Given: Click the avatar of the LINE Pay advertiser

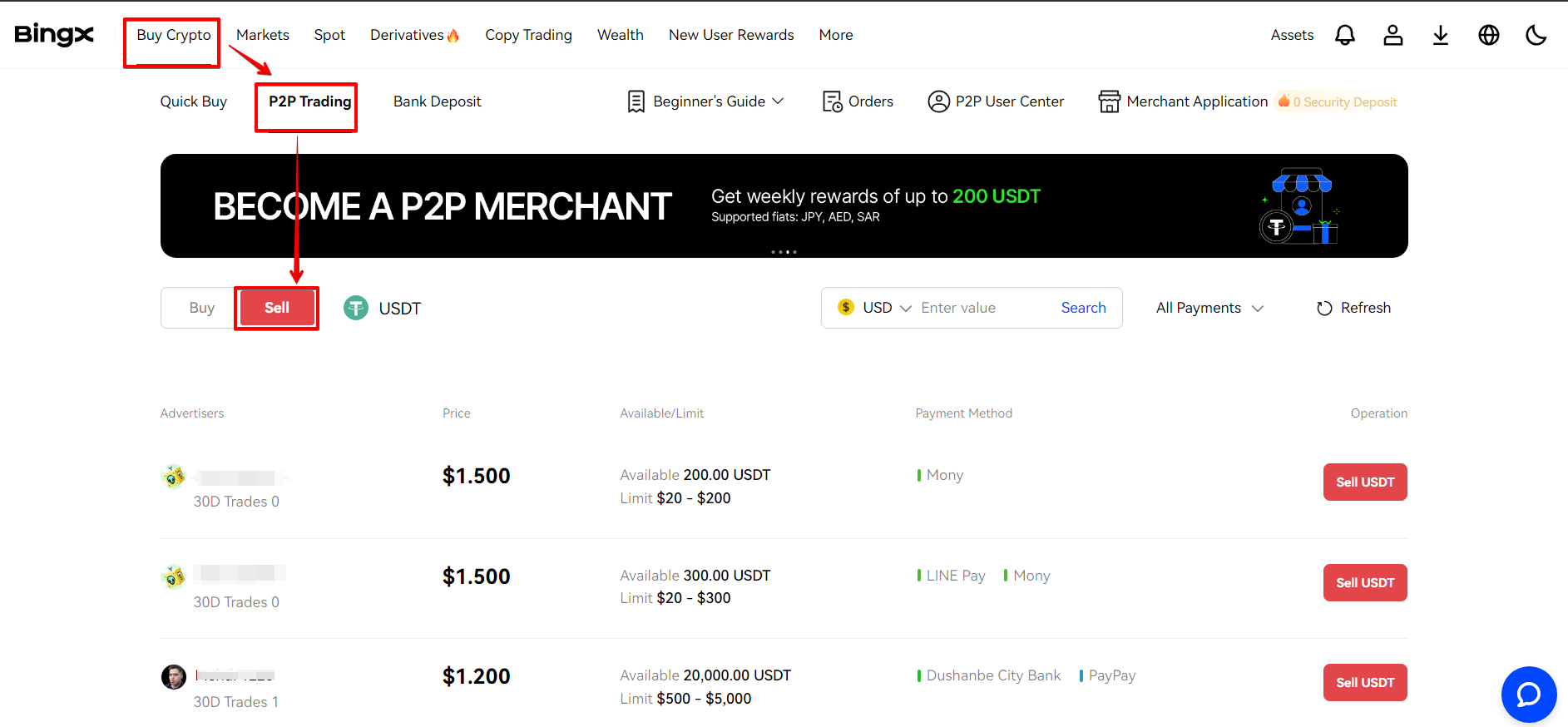Looking at the screenshot, I should point(173,576).
